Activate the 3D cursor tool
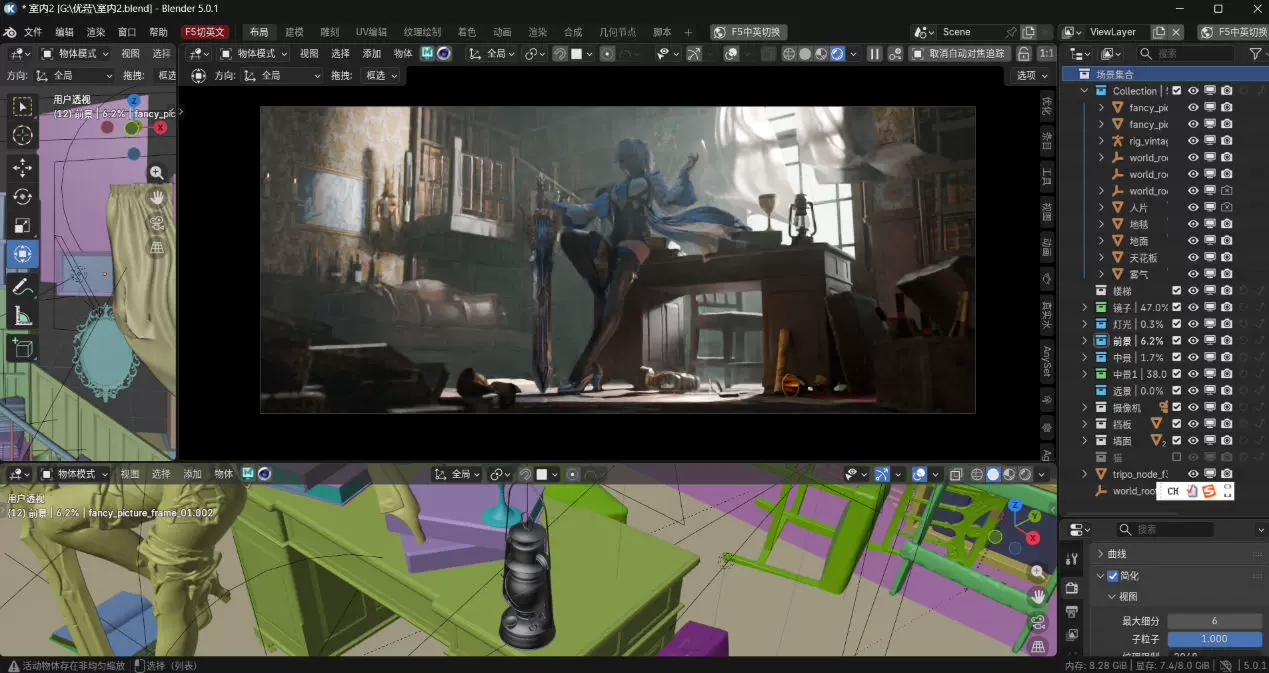Screen dimensions: 1269x673 22,135
